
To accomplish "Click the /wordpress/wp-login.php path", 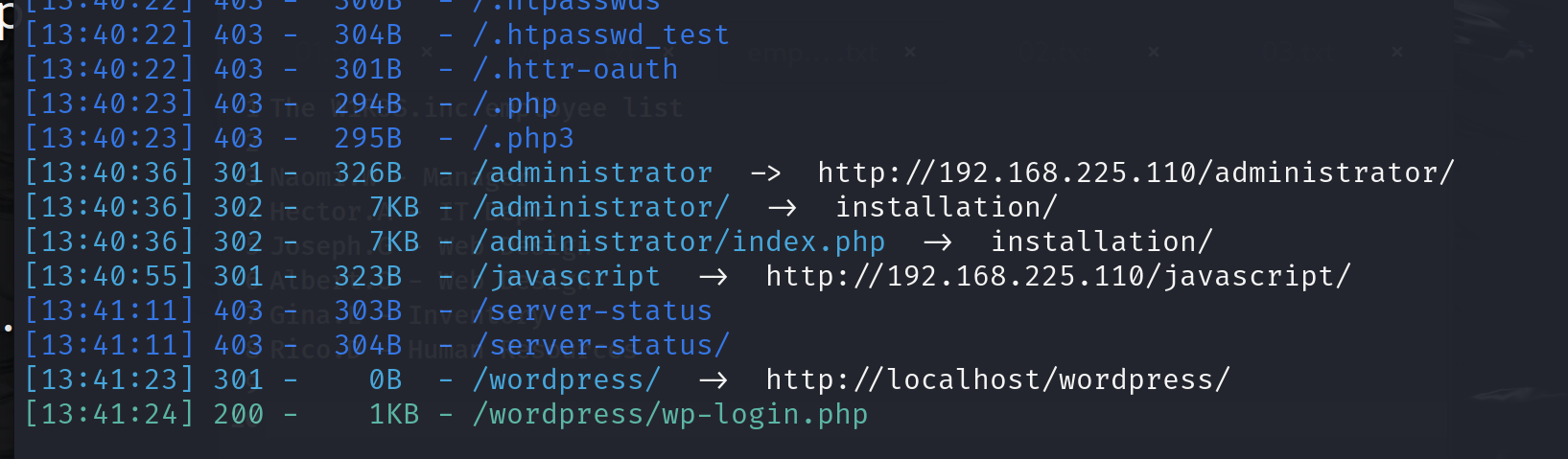I will 670,415.
